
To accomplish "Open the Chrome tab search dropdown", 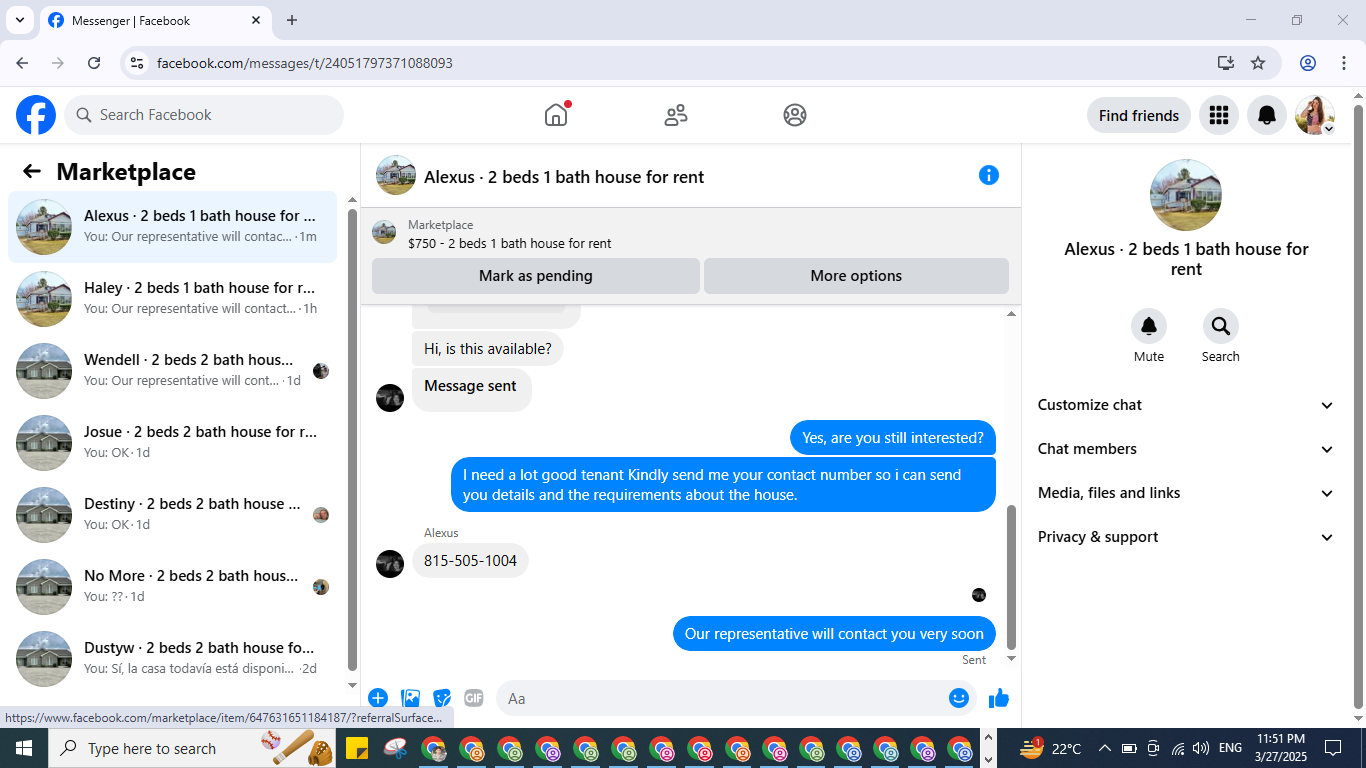I will [x=19, y=20].
